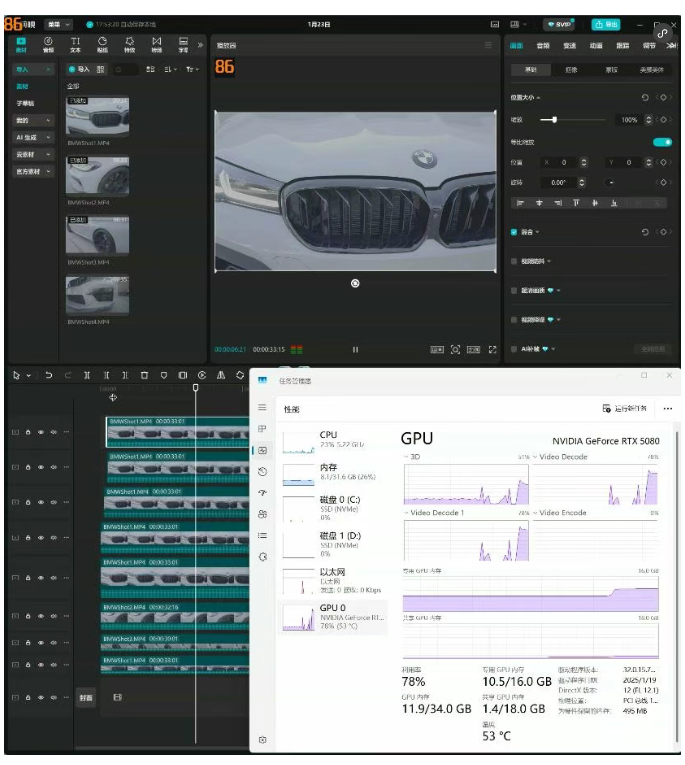
Task: Click the rotate icon in timeline toolbar
Action: click(x=240, y=375)
